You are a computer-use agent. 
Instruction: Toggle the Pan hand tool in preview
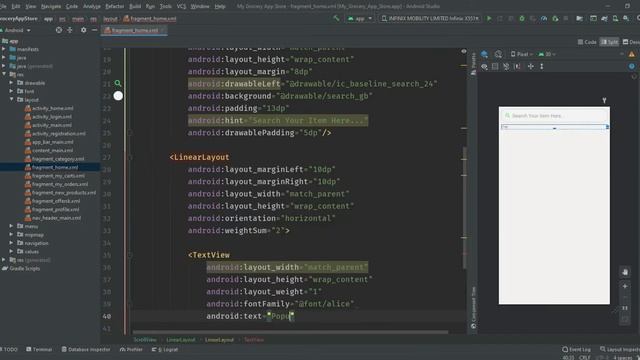point(625,272)
